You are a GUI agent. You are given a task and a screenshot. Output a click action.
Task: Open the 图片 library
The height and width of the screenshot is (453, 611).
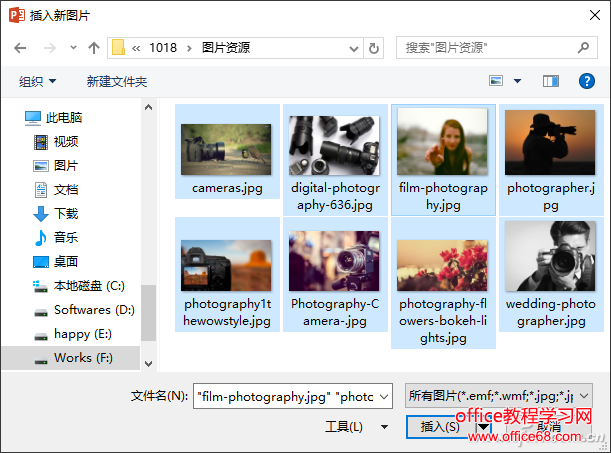click(x=56, y=166)
